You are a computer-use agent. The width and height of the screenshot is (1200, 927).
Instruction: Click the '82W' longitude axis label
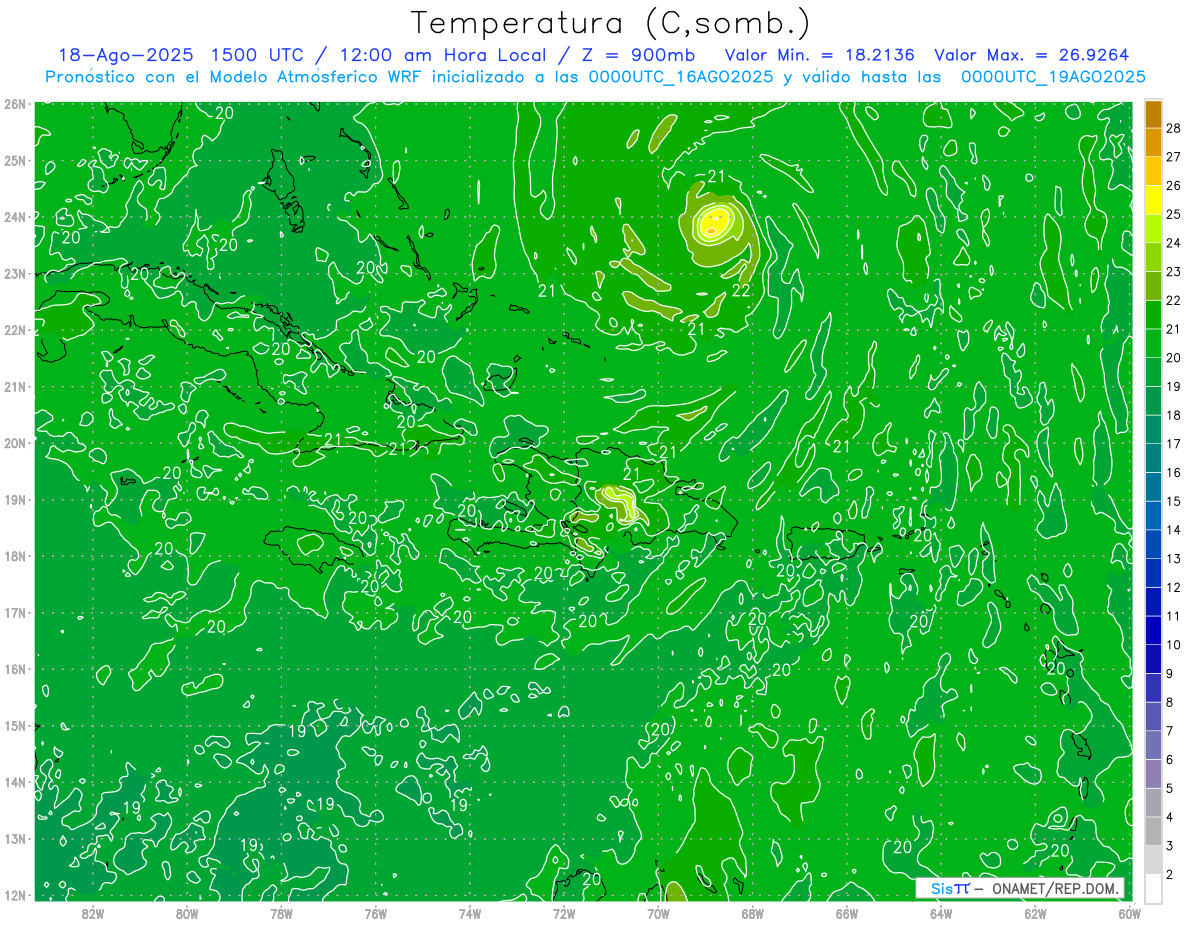[x=92, y=913]
